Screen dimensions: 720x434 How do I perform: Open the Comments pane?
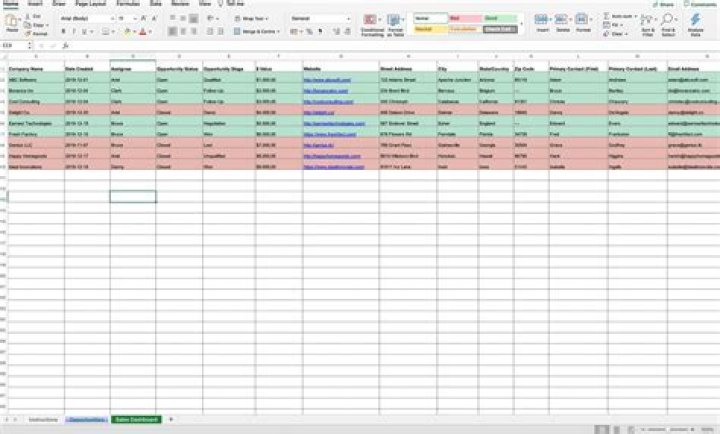[x=699, y=4]
